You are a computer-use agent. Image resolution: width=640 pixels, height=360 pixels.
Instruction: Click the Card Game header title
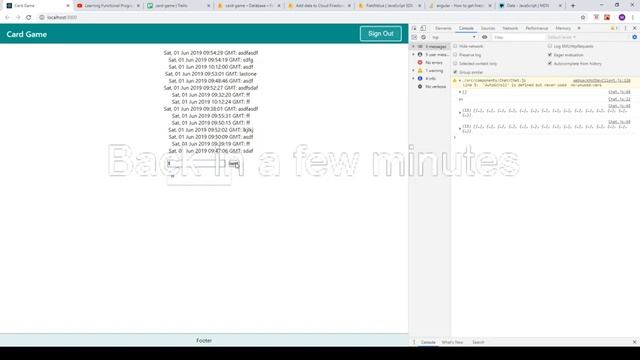point(27,34)
